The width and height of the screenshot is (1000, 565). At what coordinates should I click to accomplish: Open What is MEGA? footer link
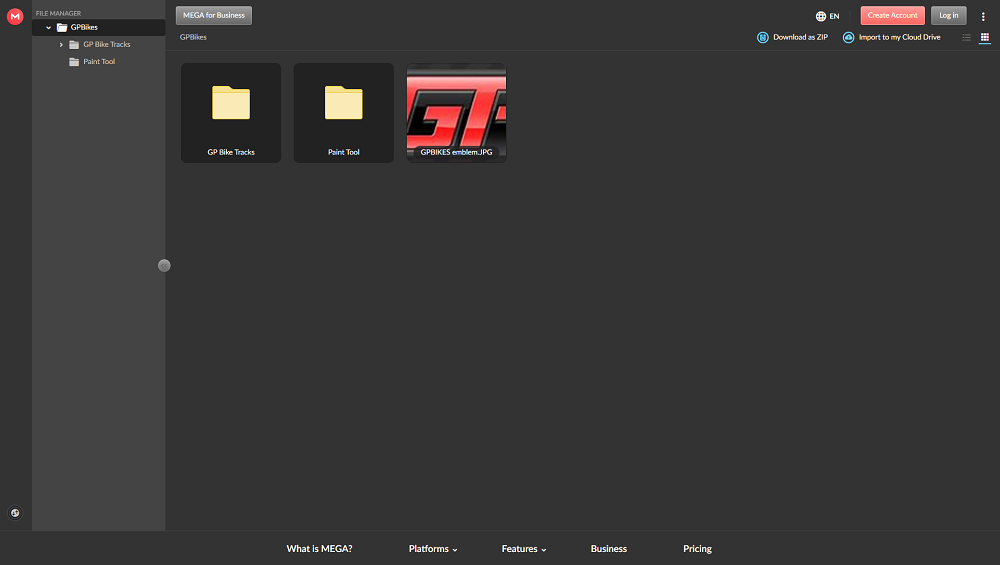(320, 548)
